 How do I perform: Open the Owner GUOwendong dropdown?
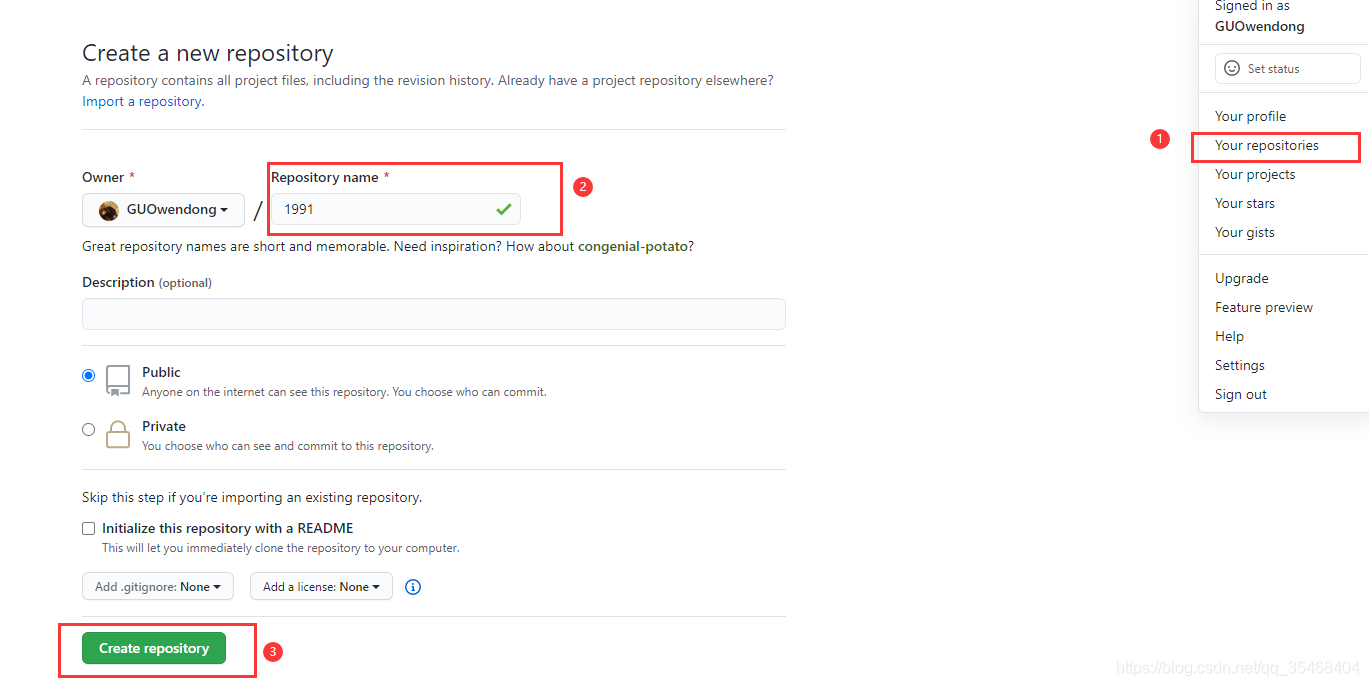[163, 210]
